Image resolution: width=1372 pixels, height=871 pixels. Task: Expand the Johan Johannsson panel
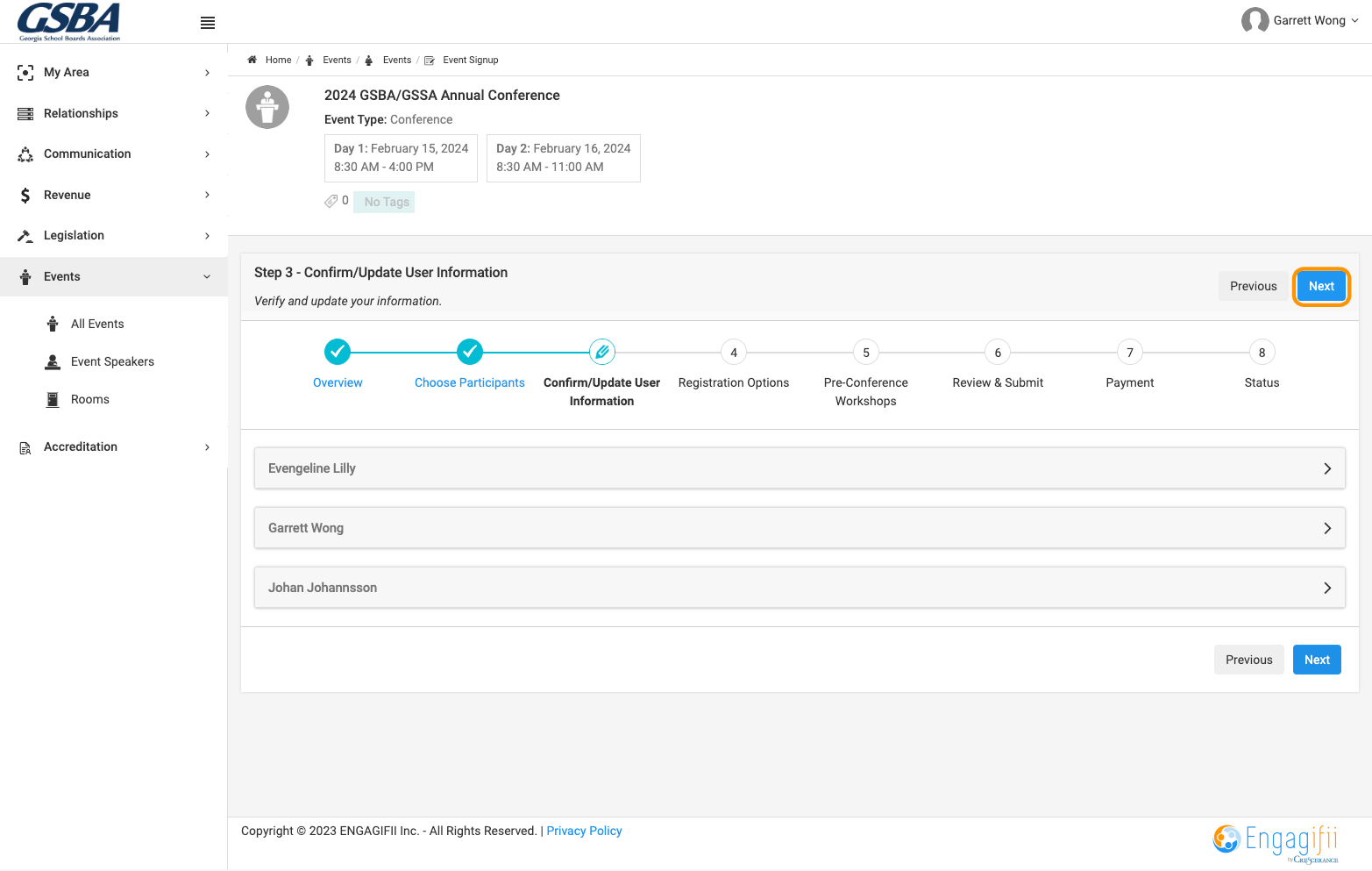(x=800, y=588)
